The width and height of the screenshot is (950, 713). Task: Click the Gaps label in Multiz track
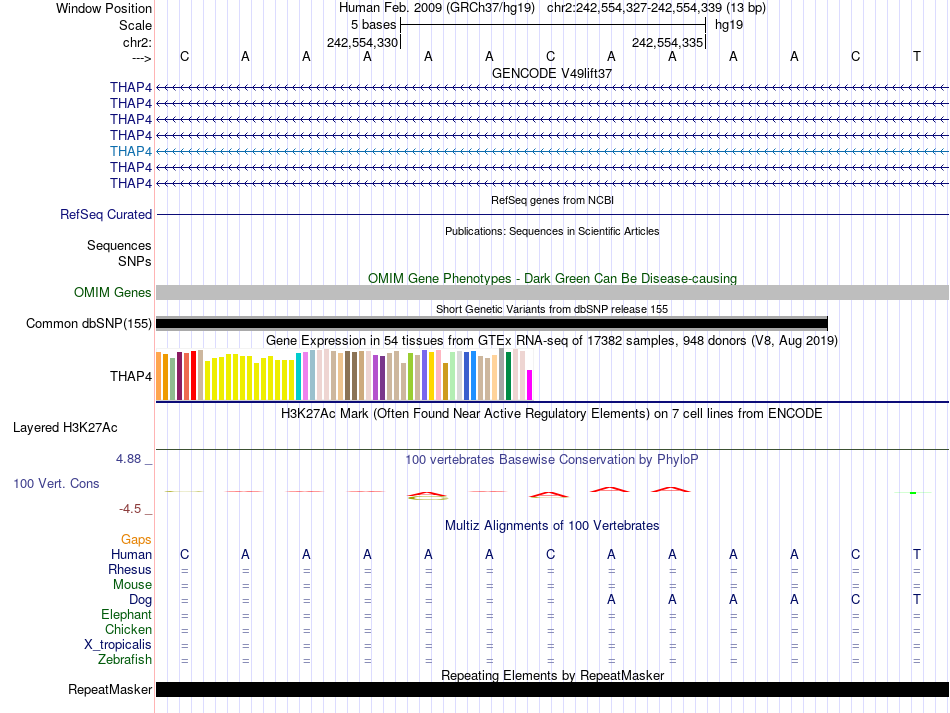pyautogui.click(x=136, y=540)
